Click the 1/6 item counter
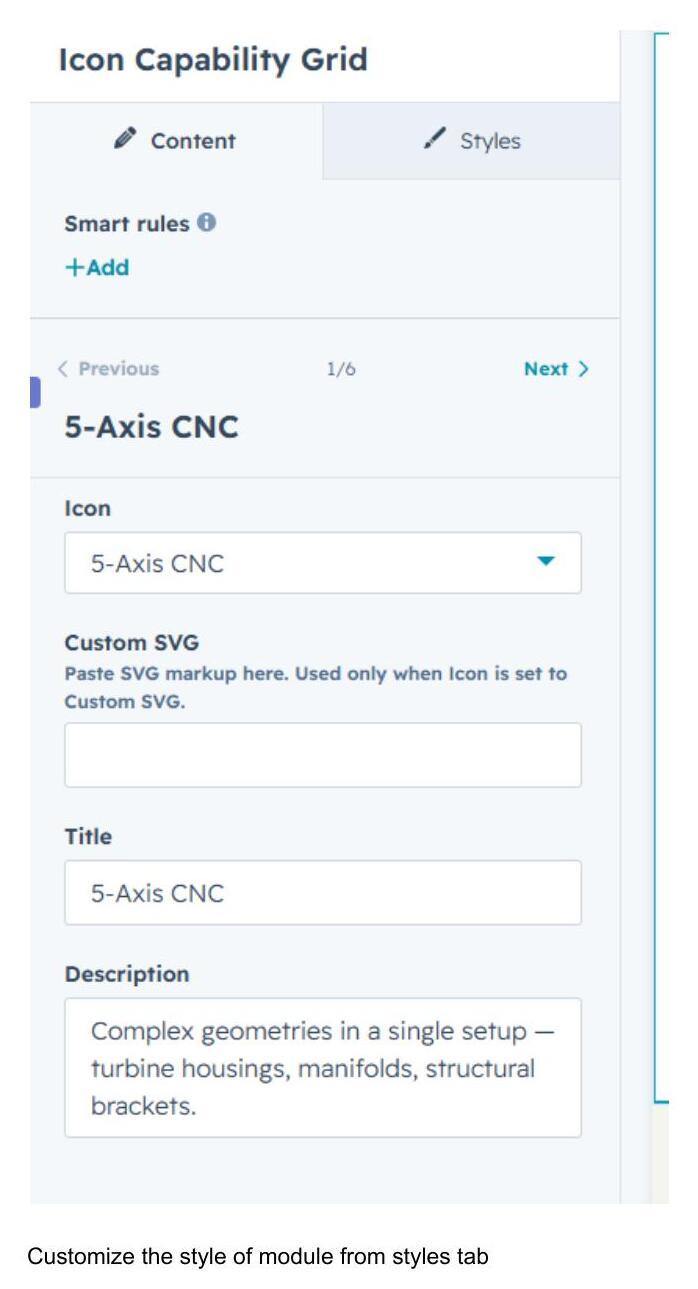The width and height of the screenshot is (698, 1289). pos(341,369)
